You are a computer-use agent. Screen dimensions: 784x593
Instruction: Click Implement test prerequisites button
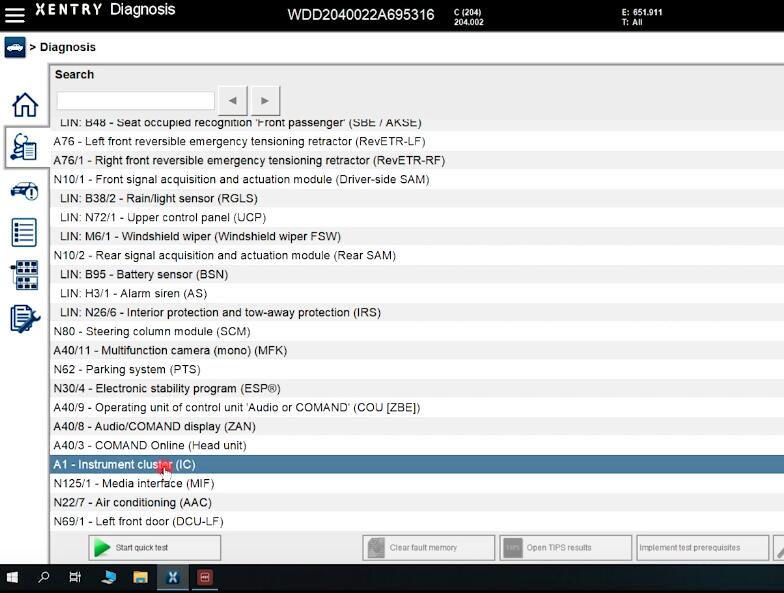point(702,548)
